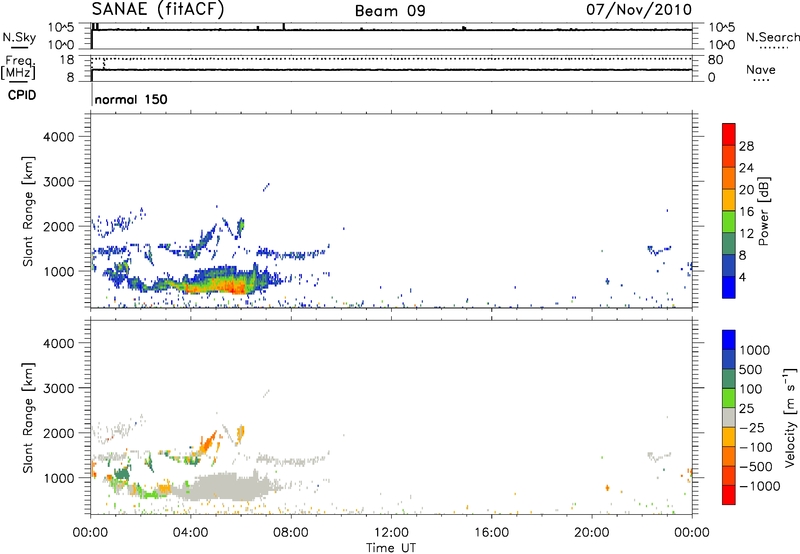Click the 20 label on the power colorbar

click(x=746, y=190)
